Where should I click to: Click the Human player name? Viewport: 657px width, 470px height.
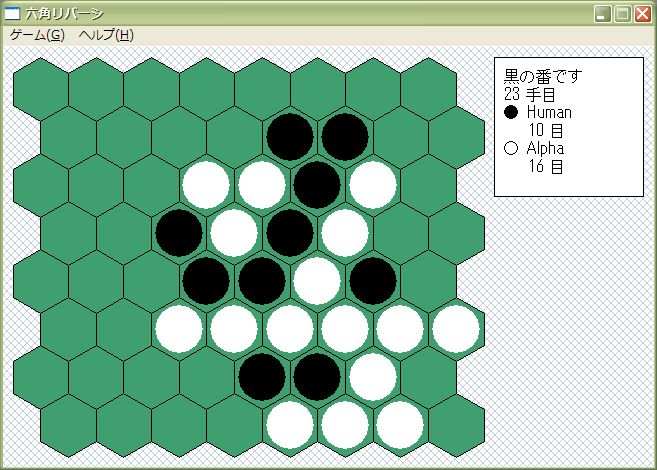[549, 112]
